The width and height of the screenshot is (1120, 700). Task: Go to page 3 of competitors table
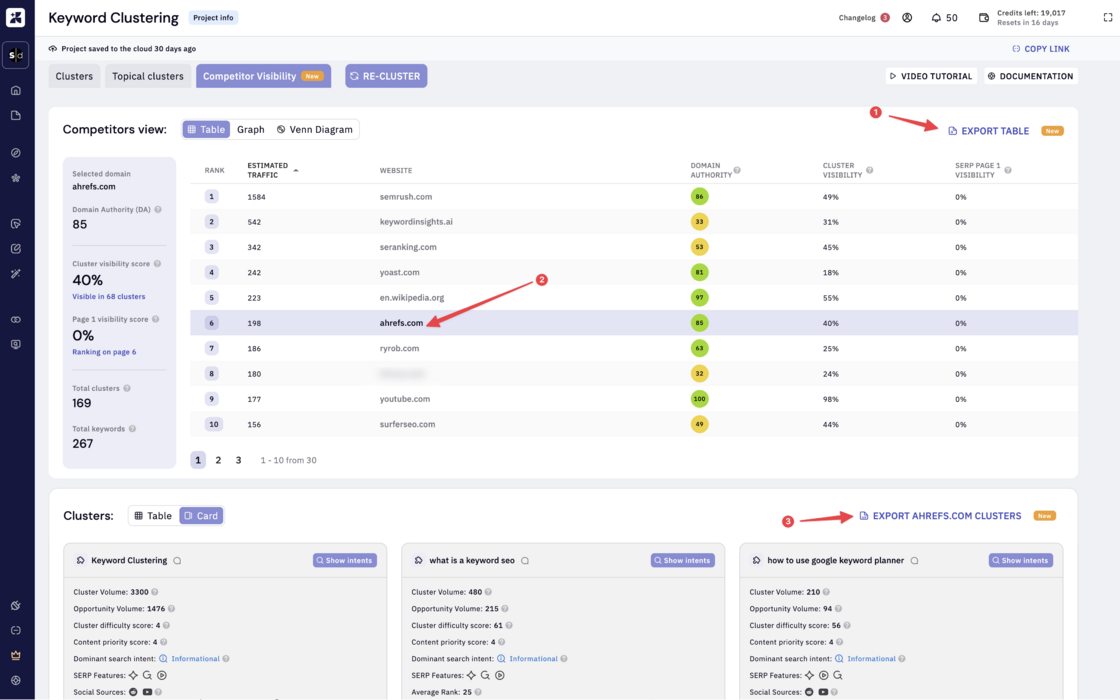pos(239,460)
